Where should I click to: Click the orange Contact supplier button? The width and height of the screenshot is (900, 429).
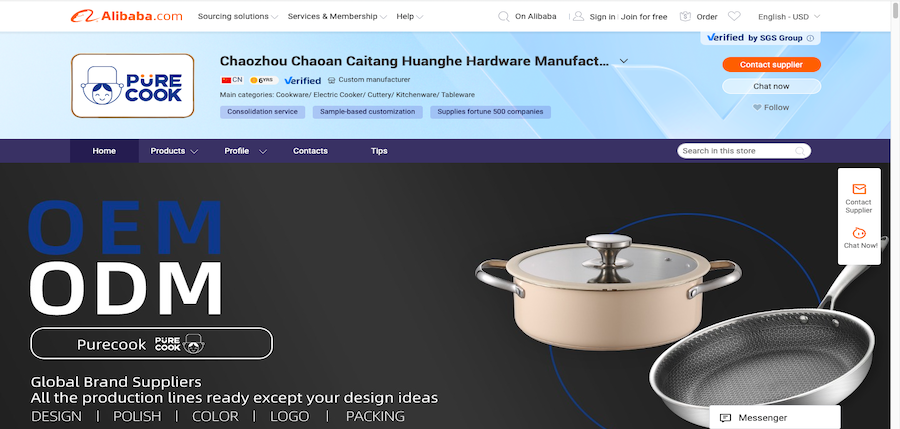point(771,64)
